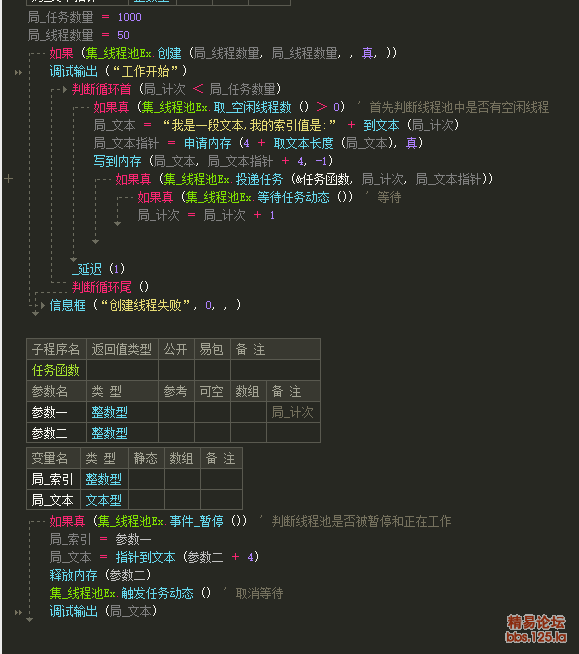The image size is (579, 654).
Task: Click the 整数型 type of 参数一
Action: 109,413
